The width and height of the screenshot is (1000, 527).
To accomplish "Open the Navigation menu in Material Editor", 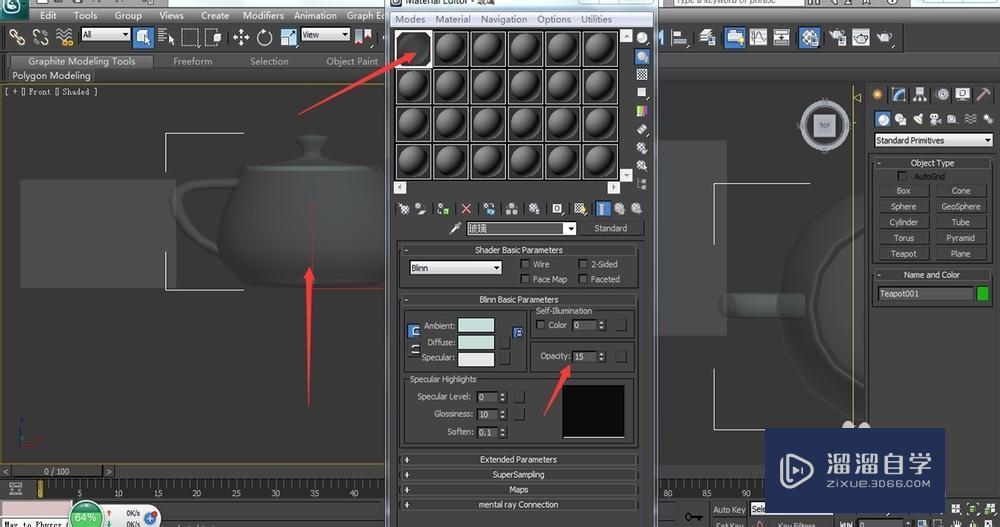I will (x=503, y=20).
